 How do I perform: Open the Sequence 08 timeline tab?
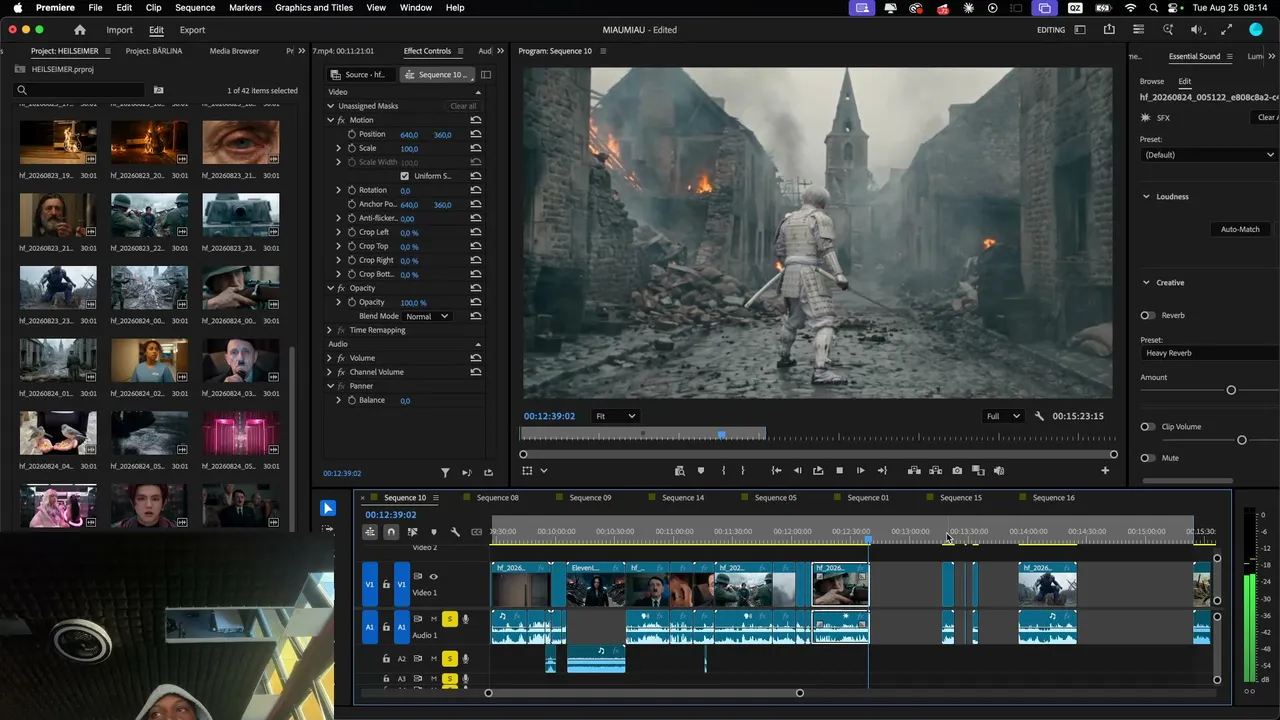[498, 498]
